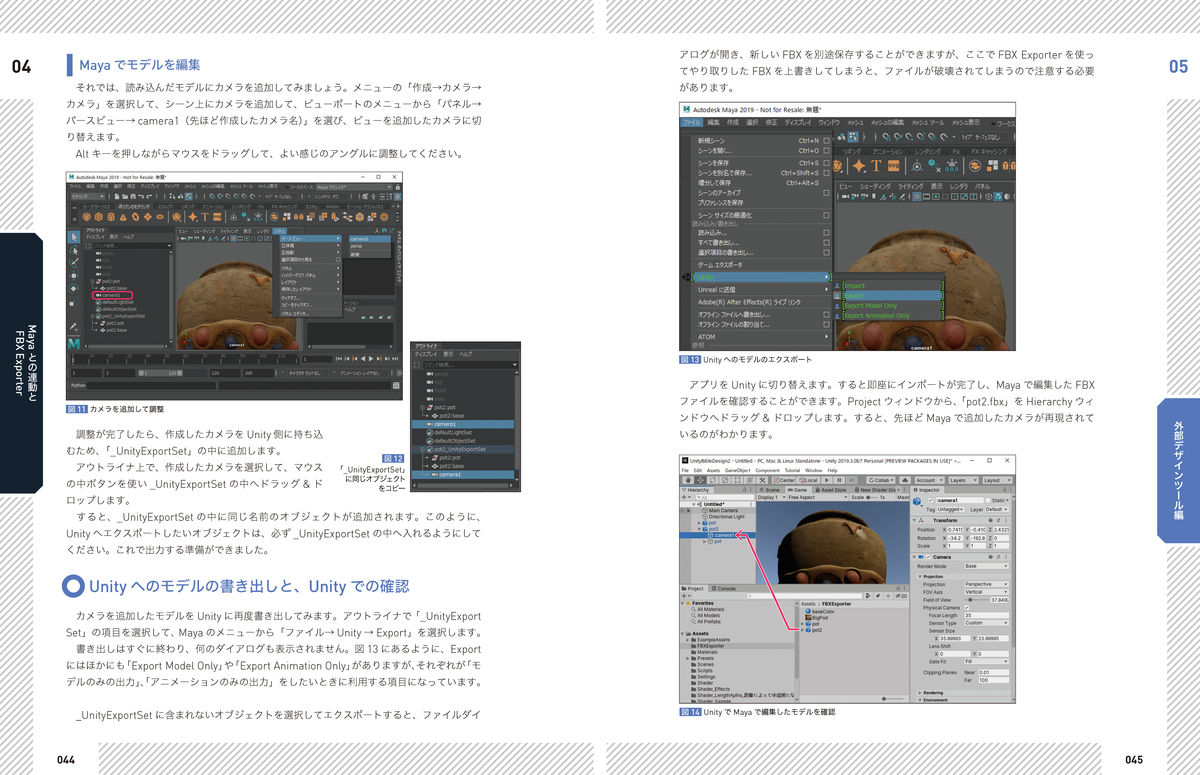This screenshot has height=775, width=1200.
Task: Select pot2_UnityExportSet in Maya Outliner
Action: pyautogui.click(x=120, y=316)
